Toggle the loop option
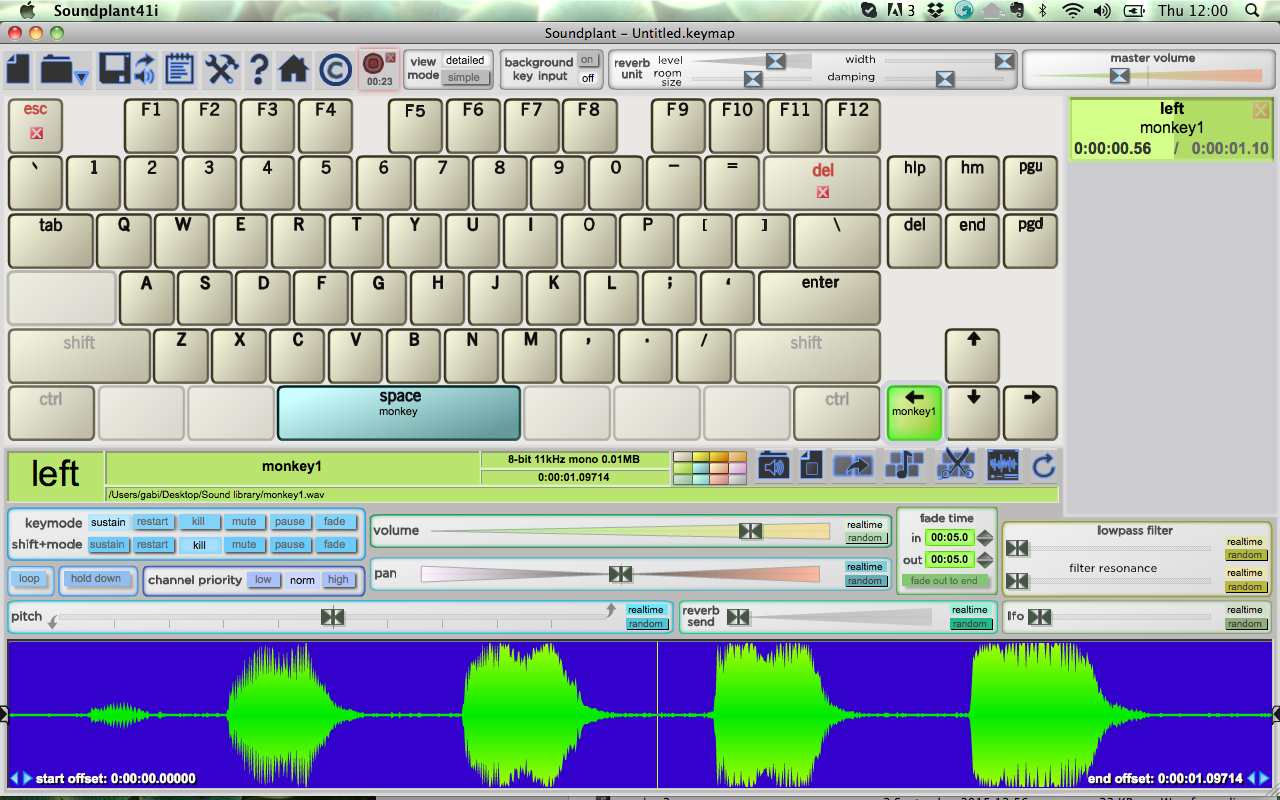 pos(29,579)
